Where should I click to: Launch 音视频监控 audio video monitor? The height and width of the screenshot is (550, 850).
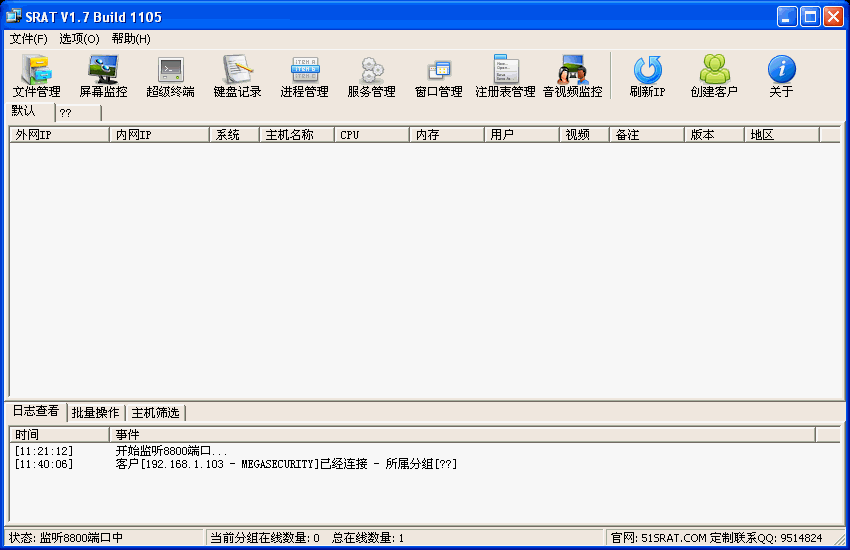point(572,76)
